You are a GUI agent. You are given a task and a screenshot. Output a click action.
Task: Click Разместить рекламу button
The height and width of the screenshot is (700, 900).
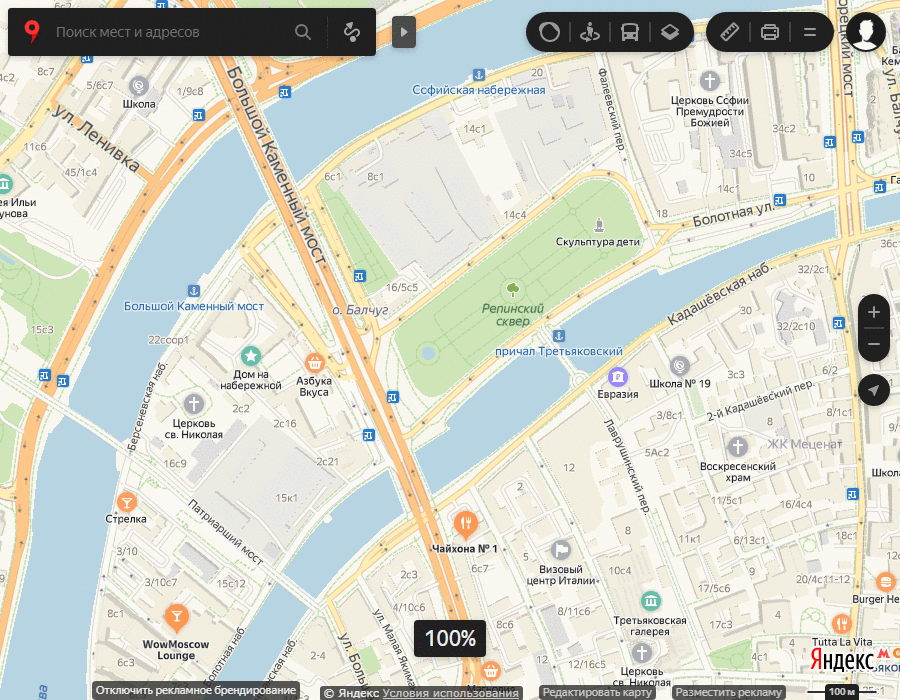tap(728, 693)
